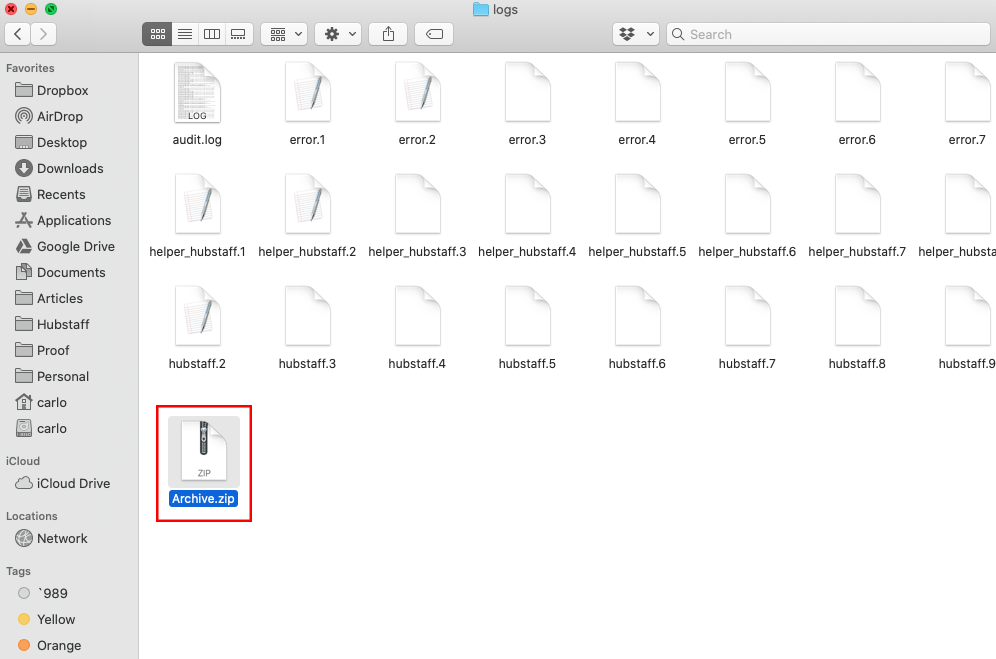
Task: Select the hubstaff.4 file
Action: pyautogui.click(x=417, y=329)
